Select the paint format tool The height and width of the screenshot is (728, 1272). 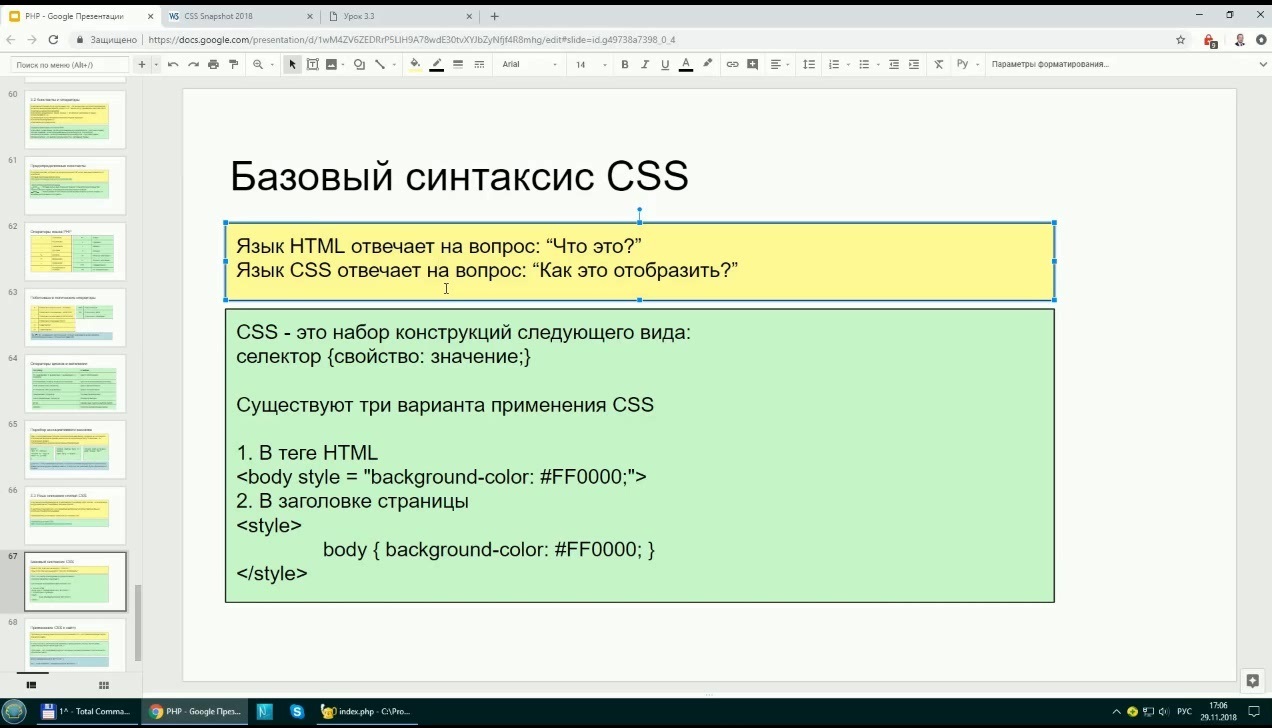click(234, 64)
